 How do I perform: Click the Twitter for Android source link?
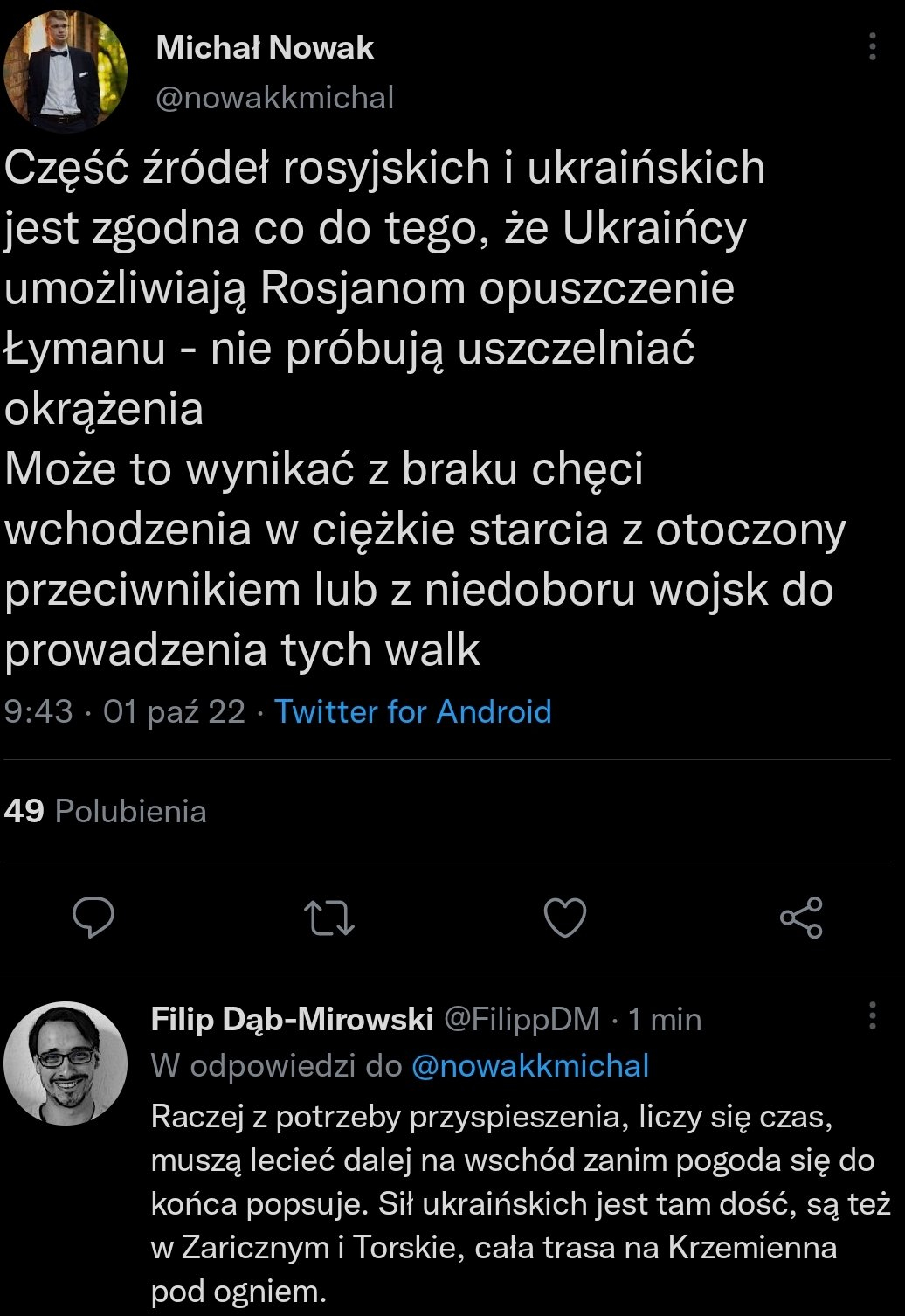coord(412,711)
